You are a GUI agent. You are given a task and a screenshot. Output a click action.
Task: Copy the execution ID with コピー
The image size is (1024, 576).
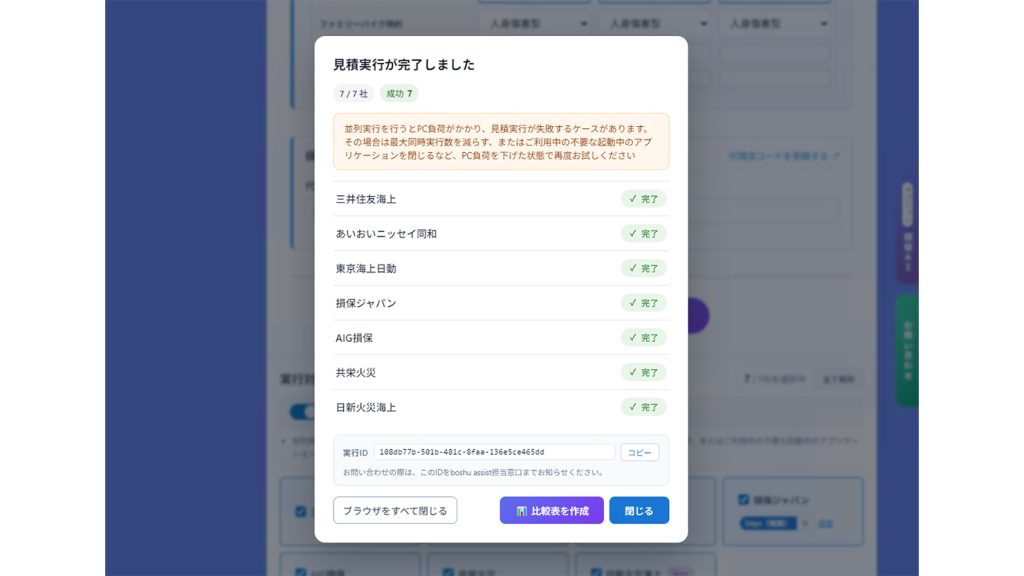coord(639,452)
